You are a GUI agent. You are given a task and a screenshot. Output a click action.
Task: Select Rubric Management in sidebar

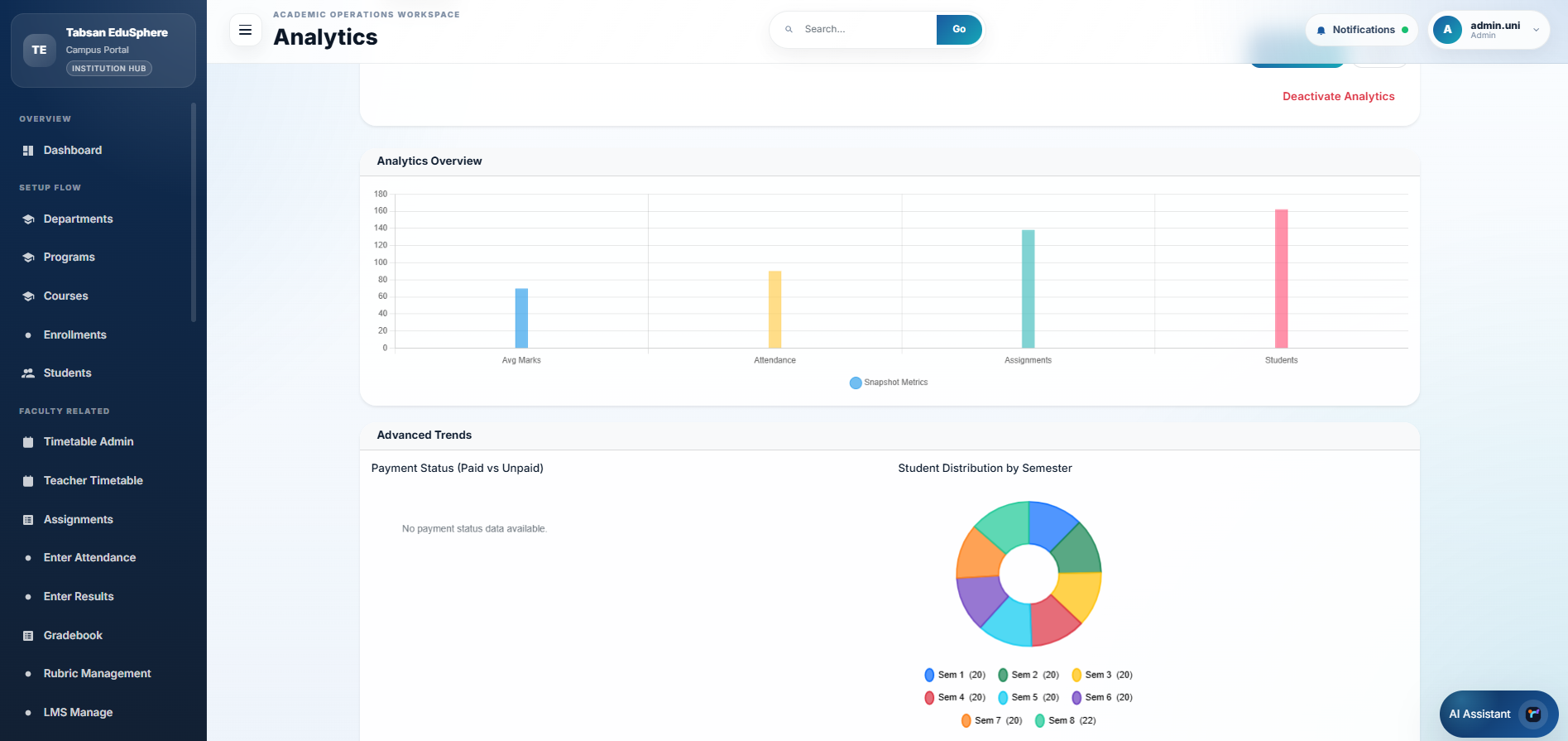(96, 673)
